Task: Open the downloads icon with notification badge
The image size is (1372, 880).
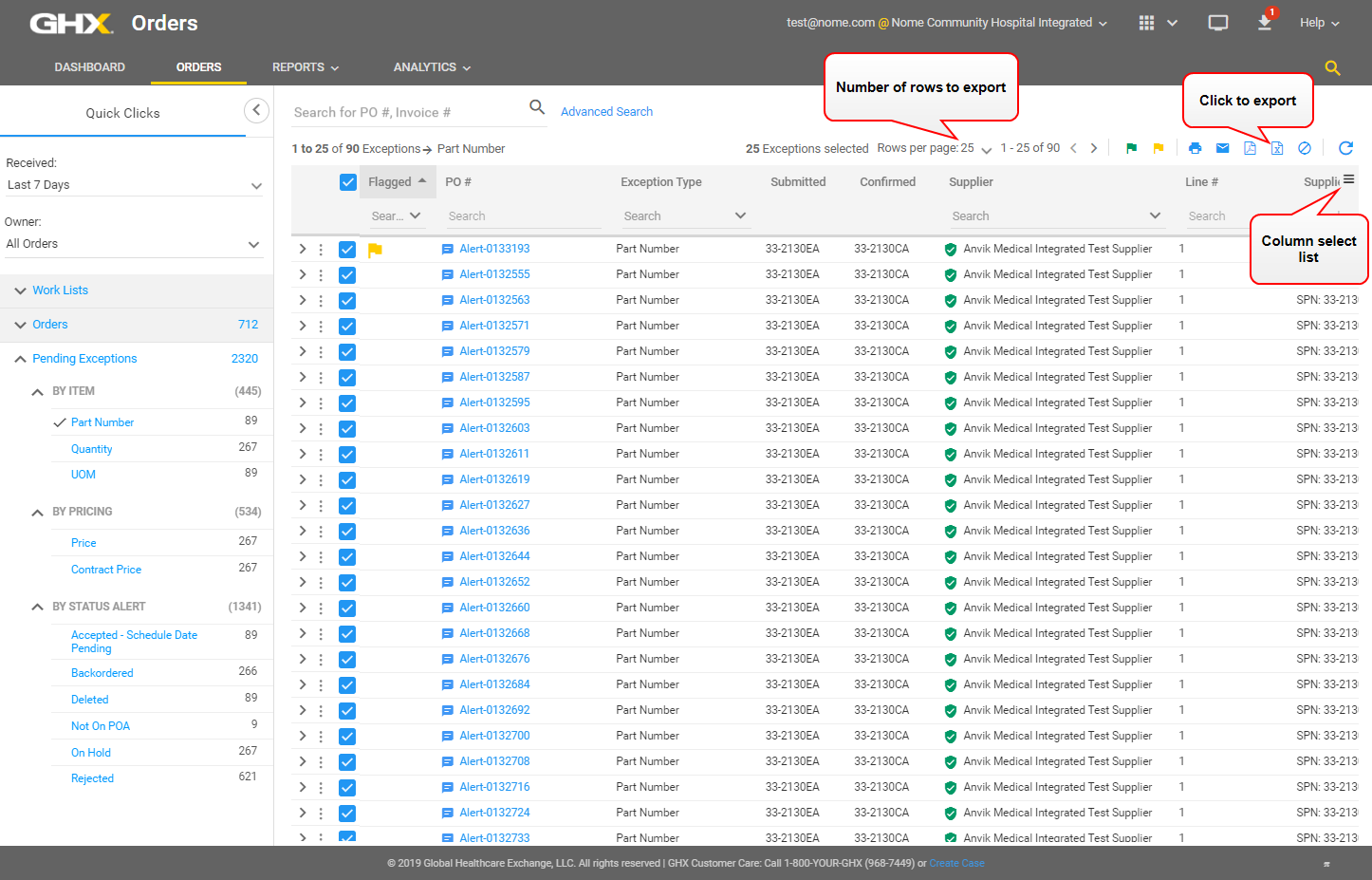Action: pos(1265,23)
